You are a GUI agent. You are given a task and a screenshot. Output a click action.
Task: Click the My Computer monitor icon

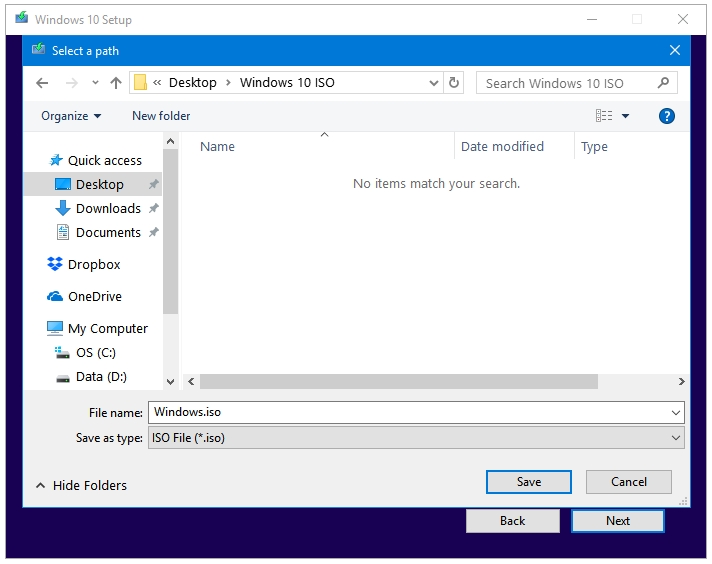pyautogui.click(x=55, y=328)
